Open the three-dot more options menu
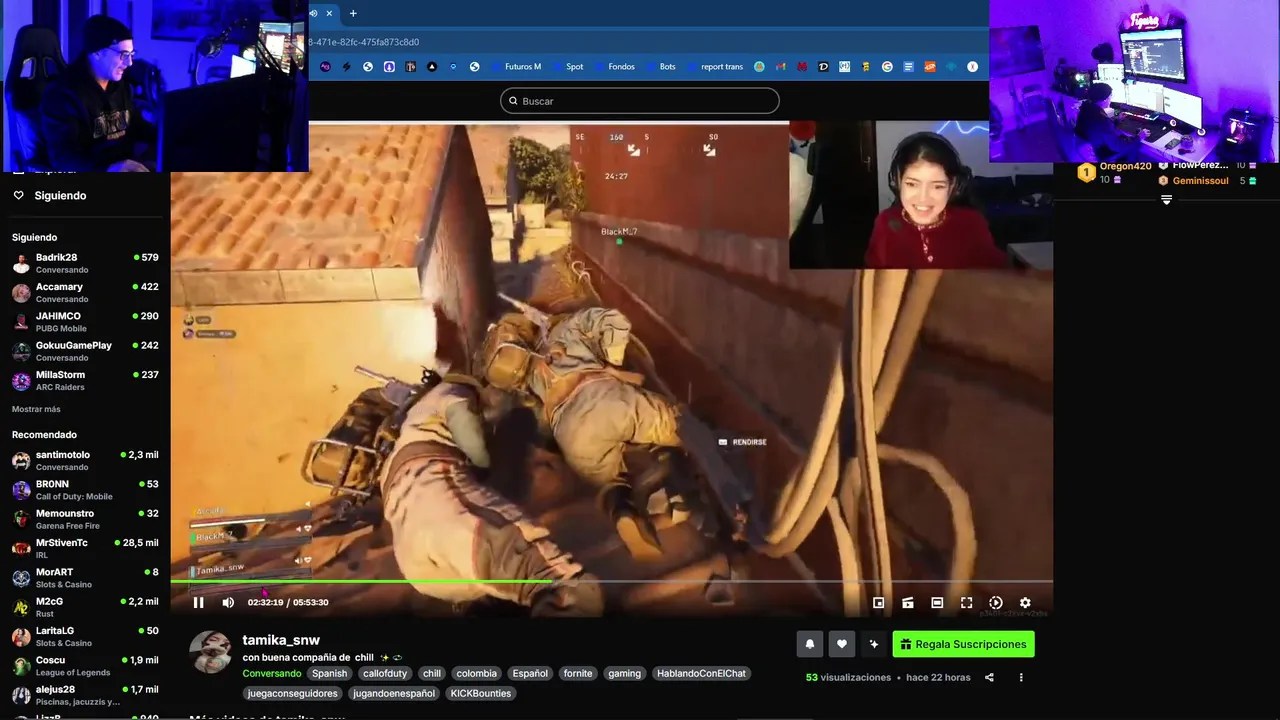Screen dimensions: 1280x720 (x=1021, y=677)
